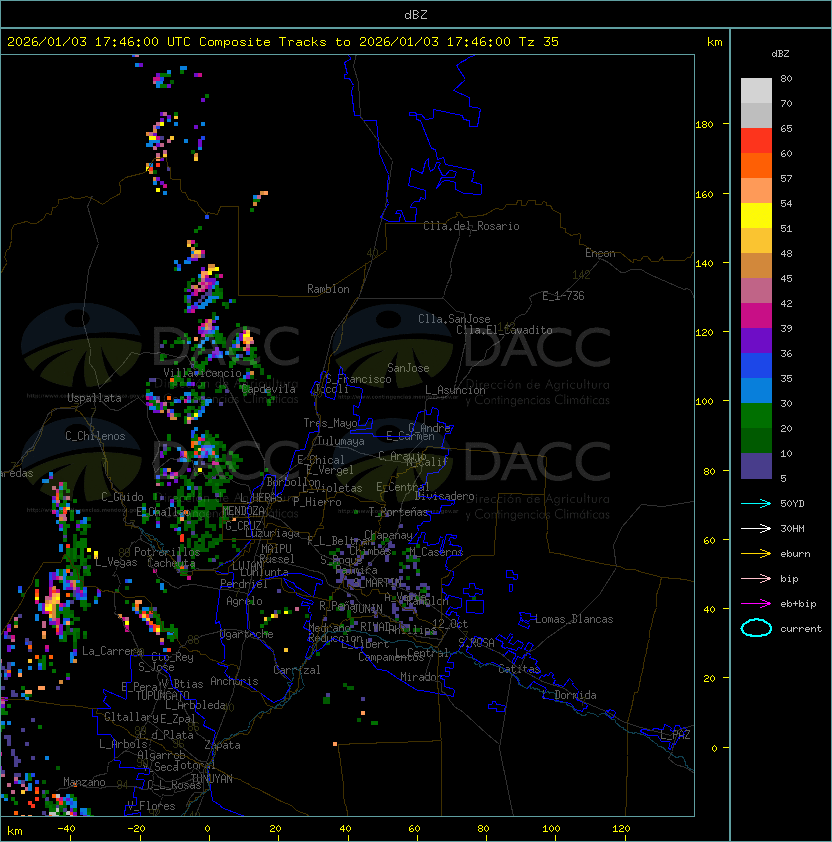
Task: Click the 'Potrerillos' map label
Action: click(x=167, y=552)
